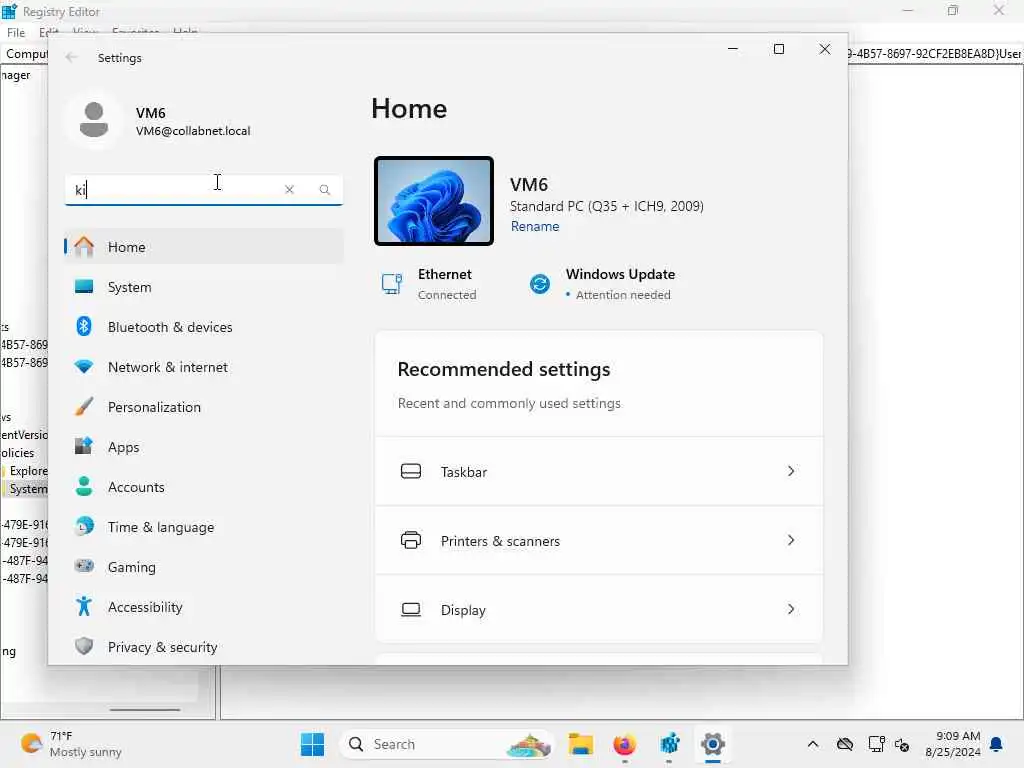Open Ethernet connection status

[430, 284]
